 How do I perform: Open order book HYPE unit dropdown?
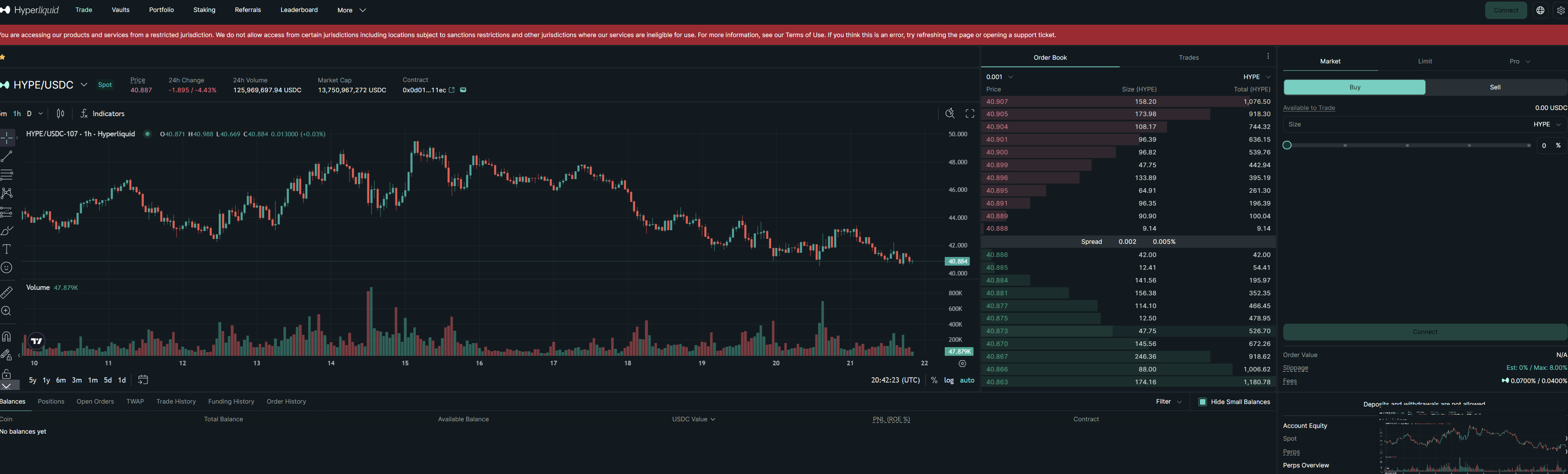coord(1256,77)
